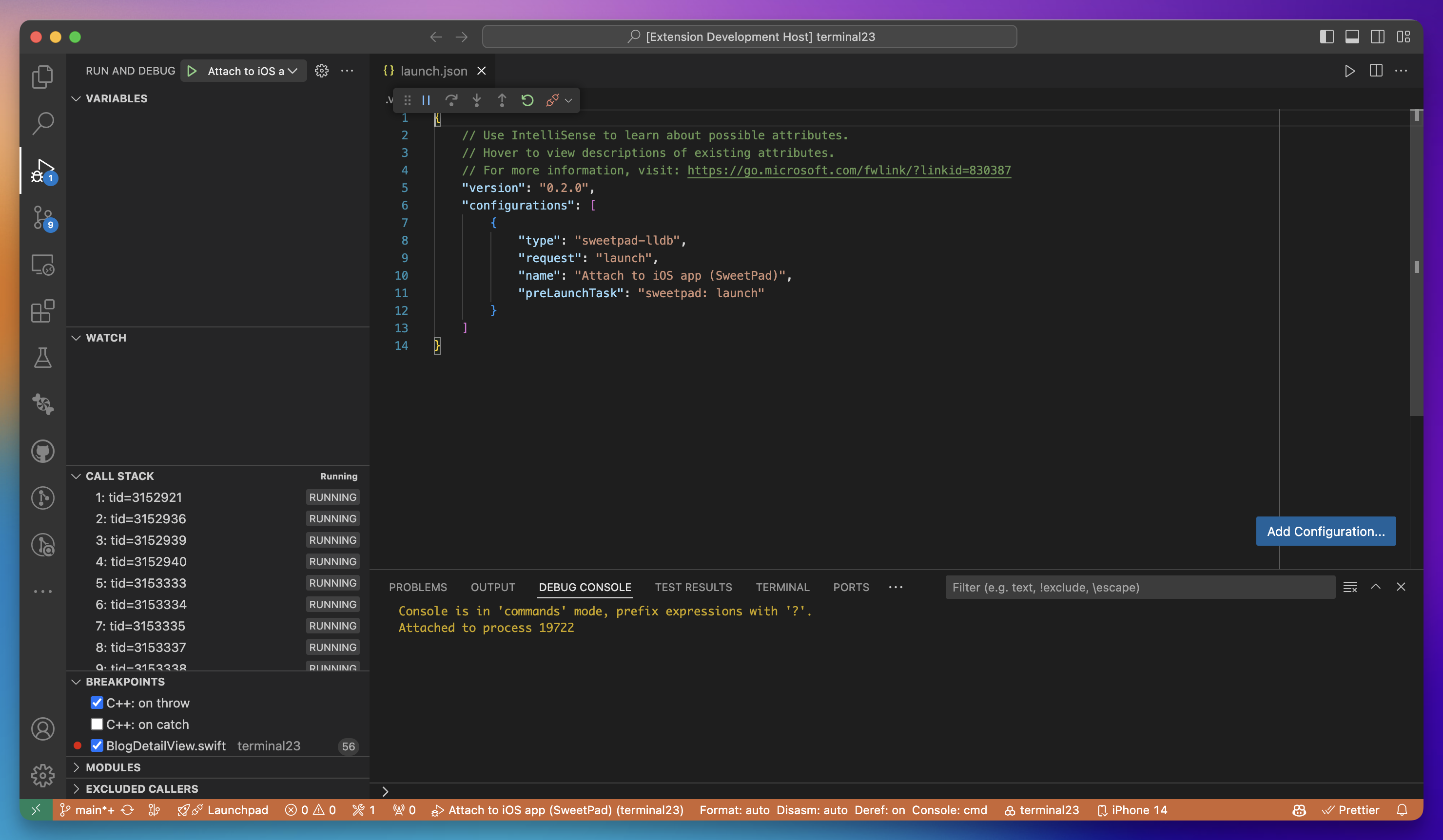1443x840 pixels.
Task: Enable the C++: on catch breakpoint
Action: click(x=97, y=724)
